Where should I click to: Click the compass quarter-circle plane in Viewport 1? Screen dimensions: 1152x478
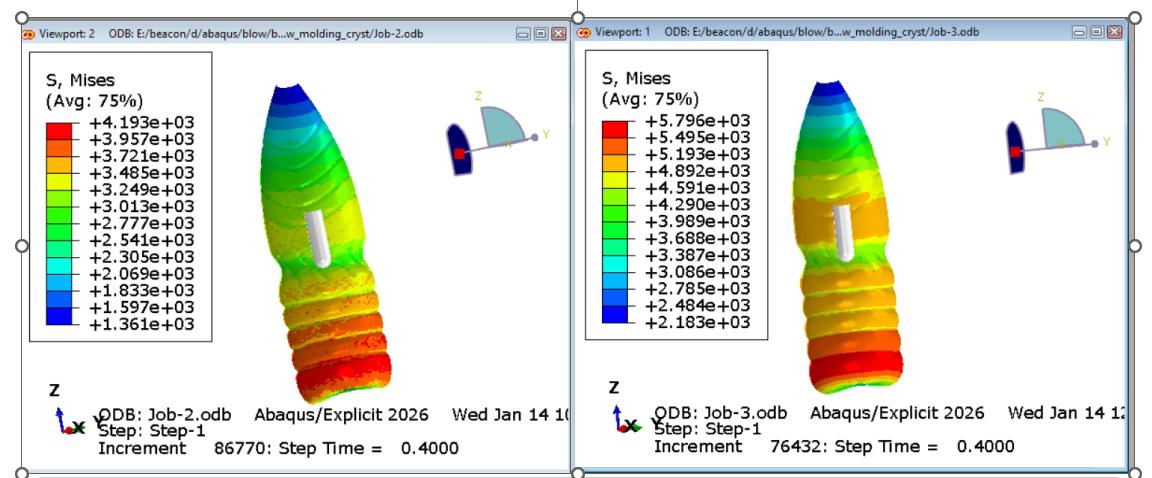1062,128
